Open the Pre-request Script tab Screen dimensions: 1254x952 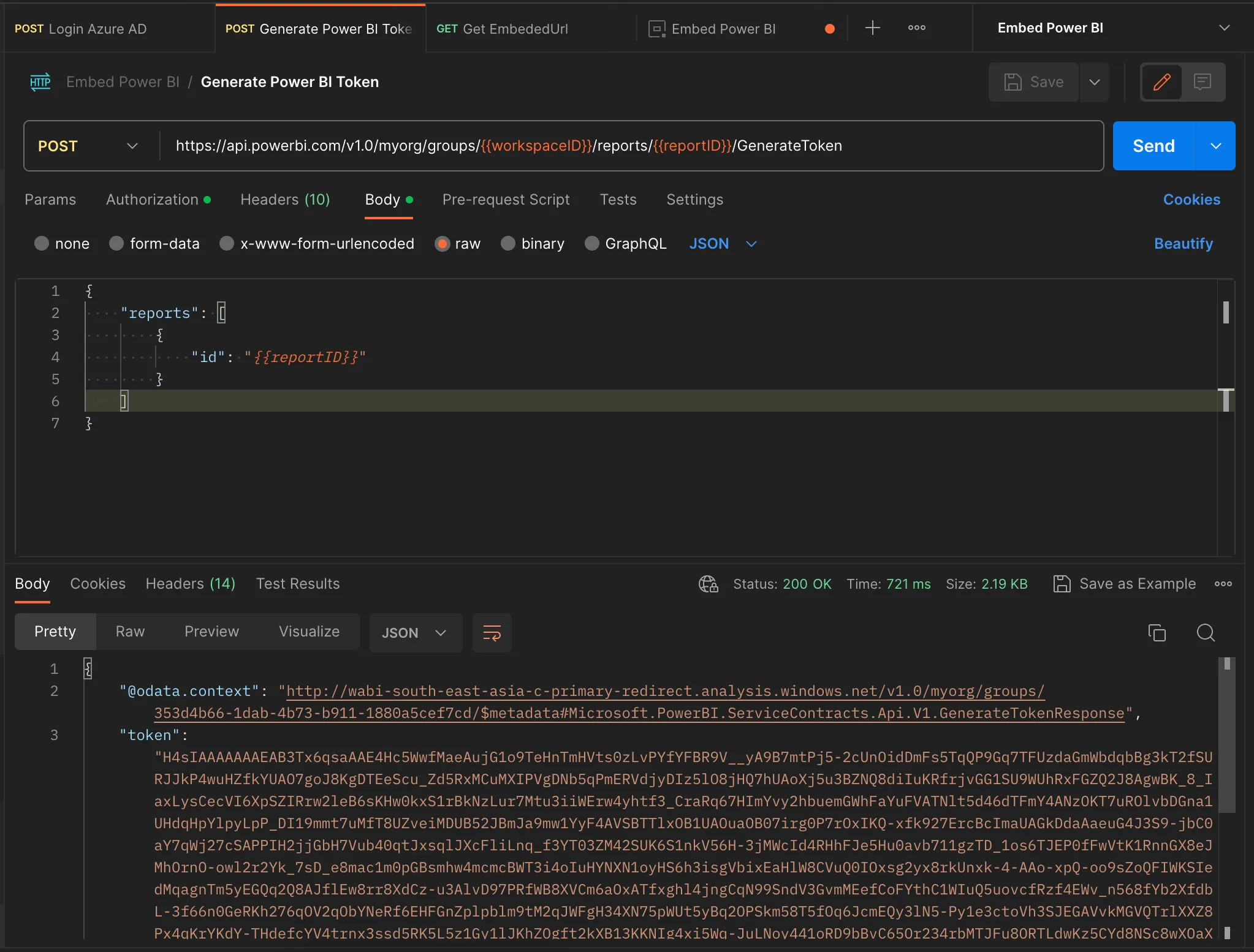tap(505, 200)
